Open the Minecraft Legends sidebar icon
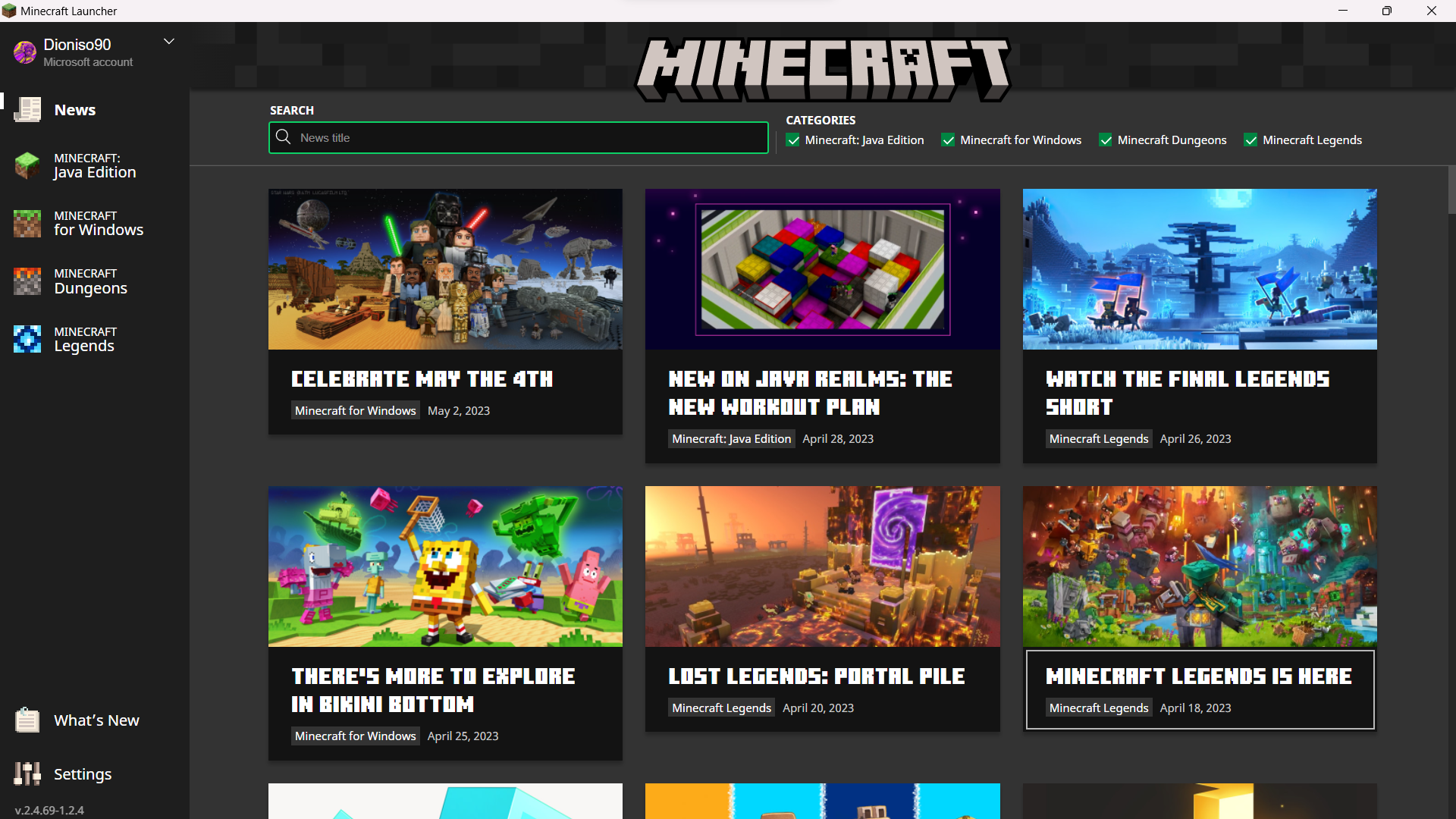 27,339
